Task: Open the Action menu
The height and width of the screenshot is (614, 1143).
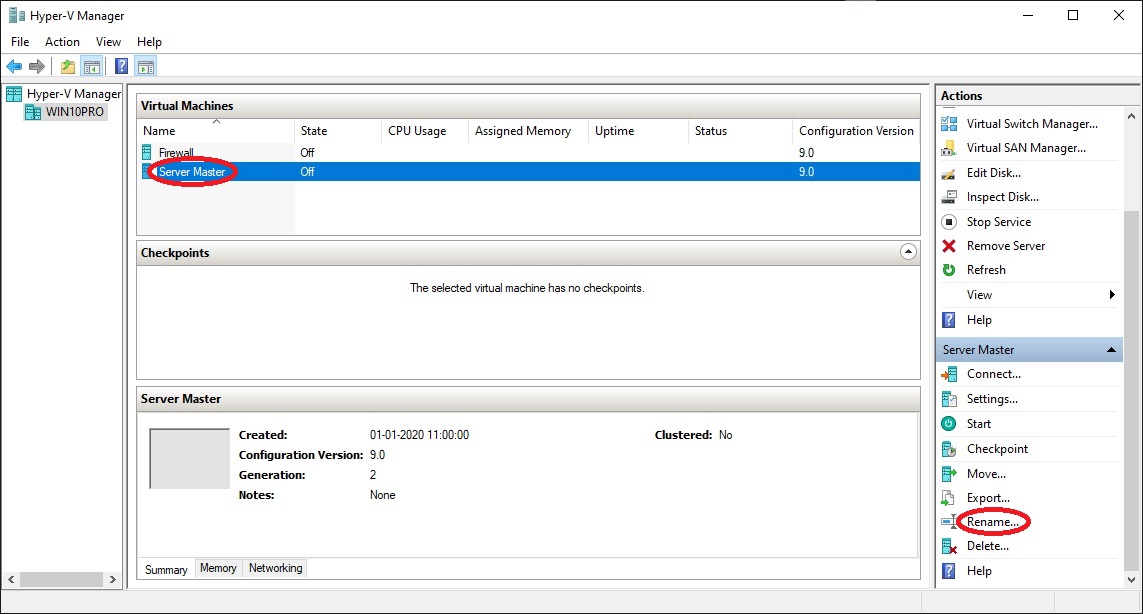Action: (x=62, y=42)
